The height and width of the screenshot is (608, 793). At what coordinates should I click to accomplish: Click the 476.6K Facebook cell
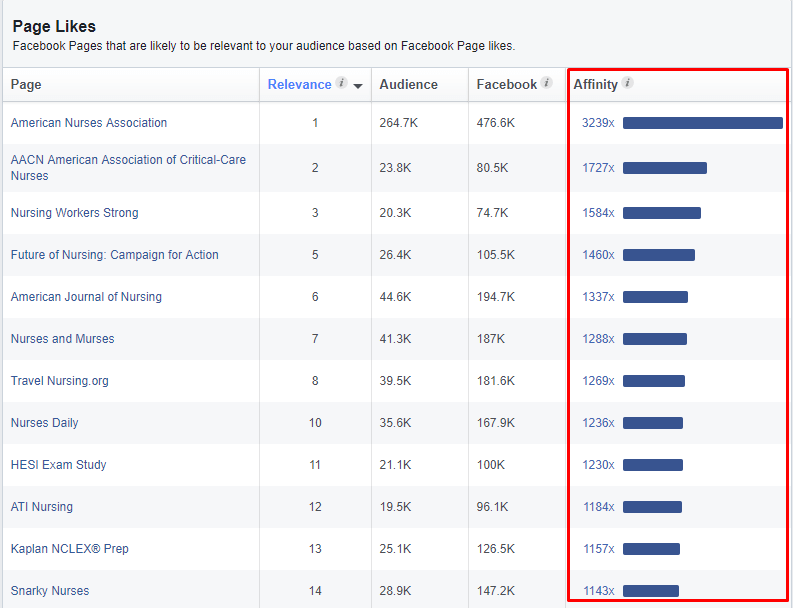click(496, 123)
